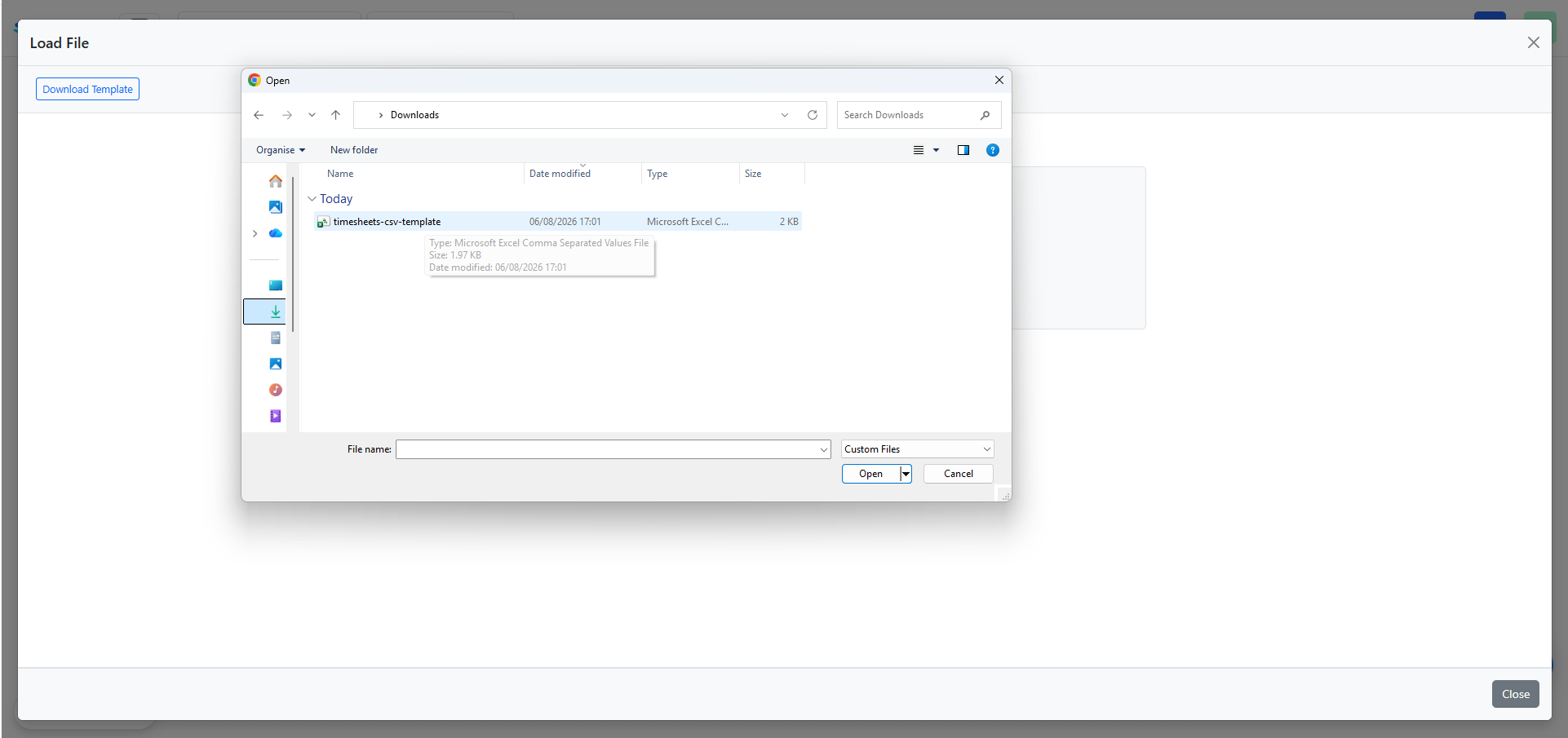The width and height of the screenshot is (1568, 738).
Task: Sort by the Date modified column
Action: pyautogui.click(x=560, y=174)
